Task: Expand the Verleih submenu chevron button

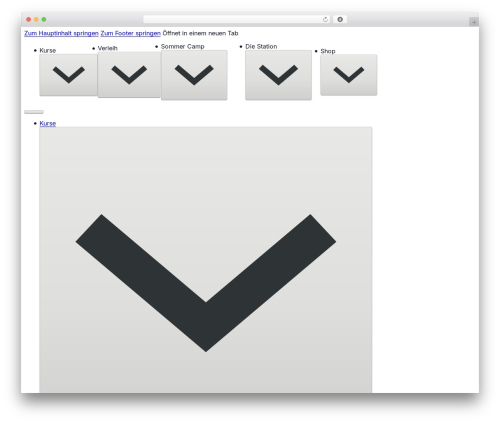Action: (x=129, y=75)
